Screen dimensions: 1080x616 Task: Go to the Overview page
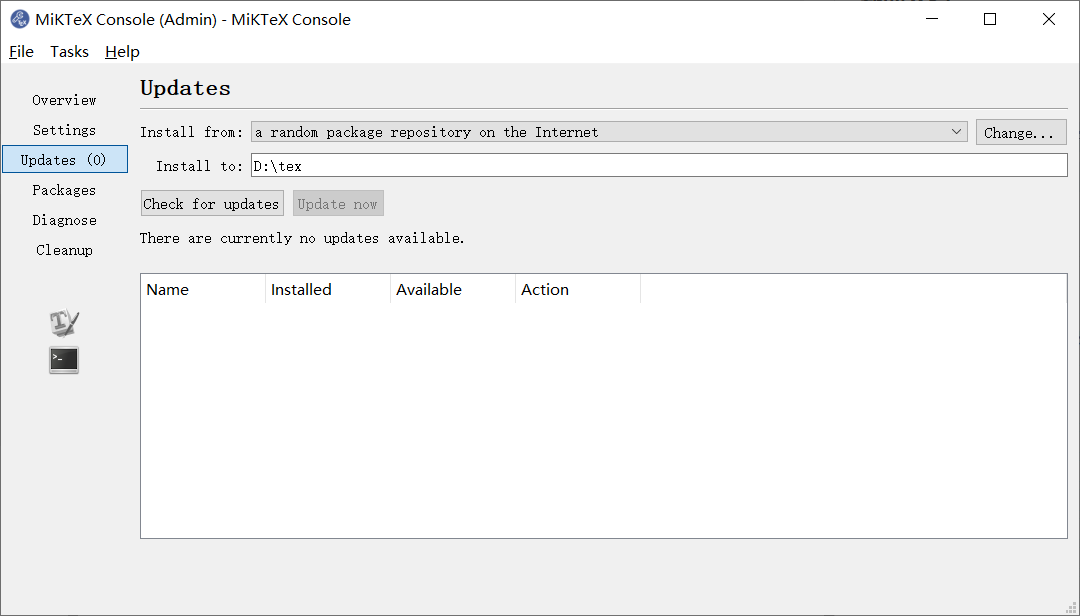64,100
